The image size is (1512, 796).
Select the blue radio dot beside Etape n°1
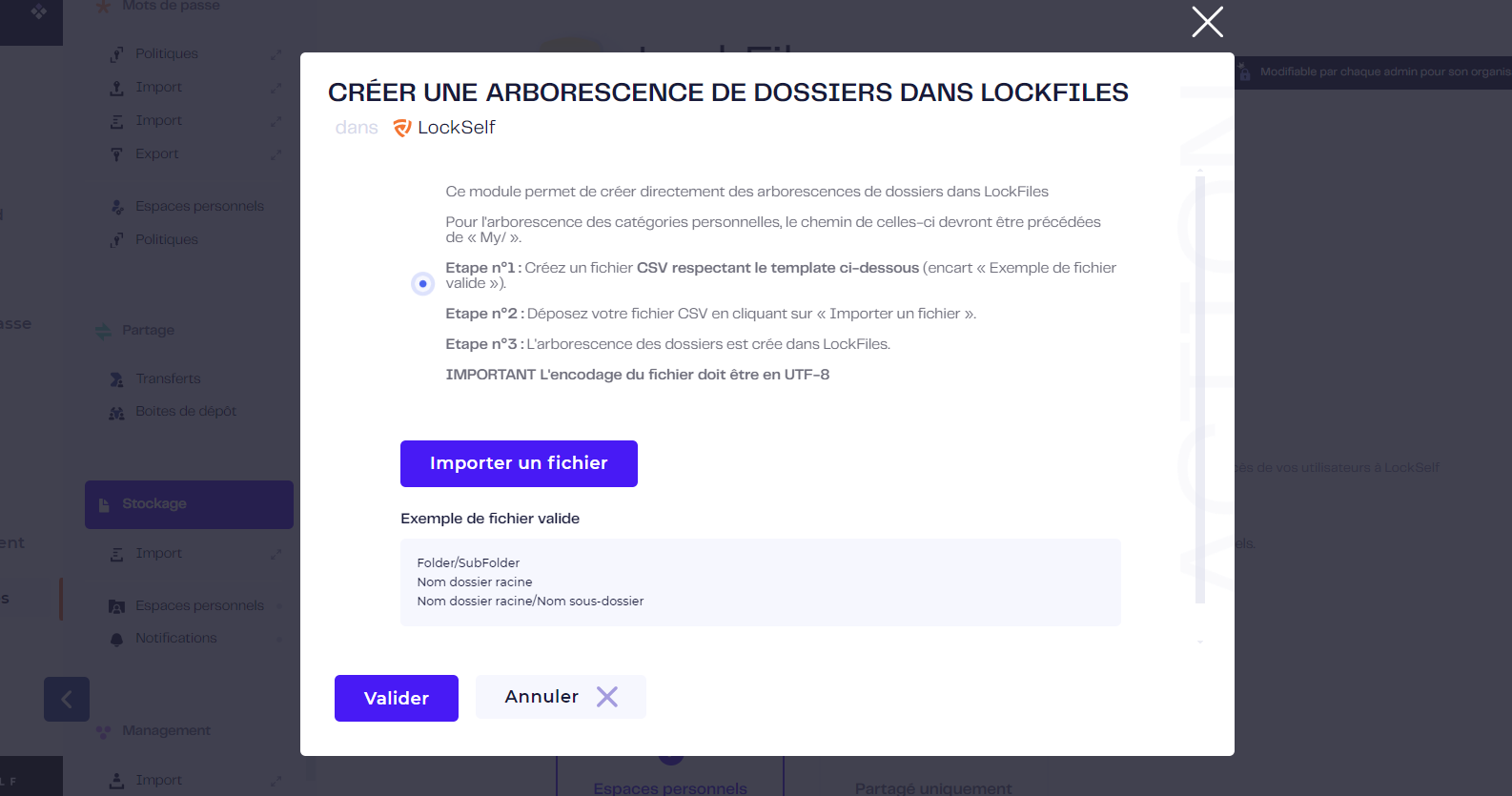pos(422,283)
